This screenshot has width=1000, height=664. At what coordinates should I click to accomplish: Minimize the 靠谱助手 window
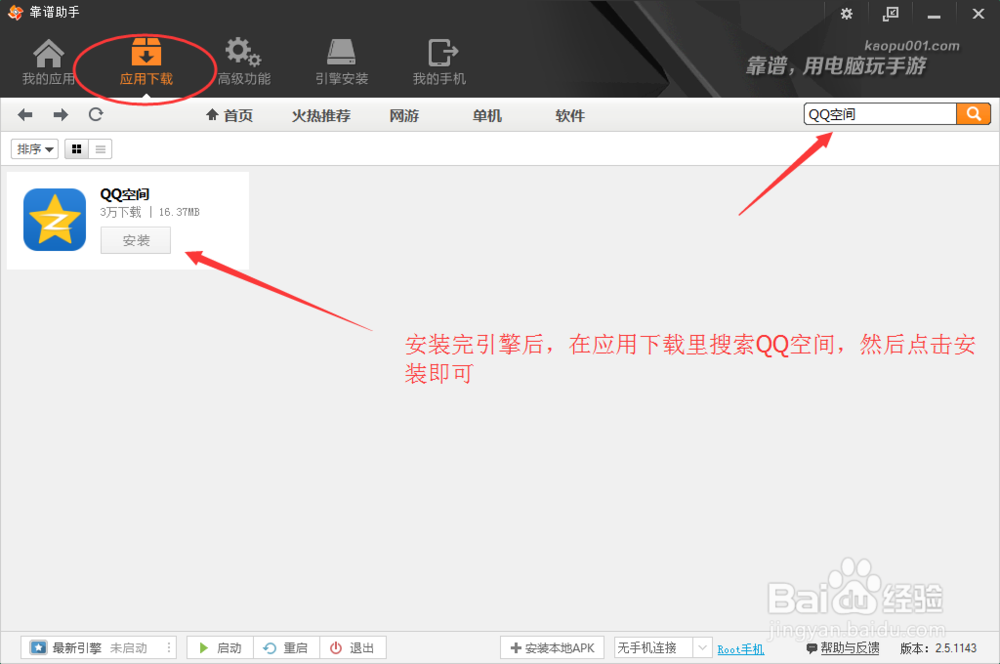point(934,15)
